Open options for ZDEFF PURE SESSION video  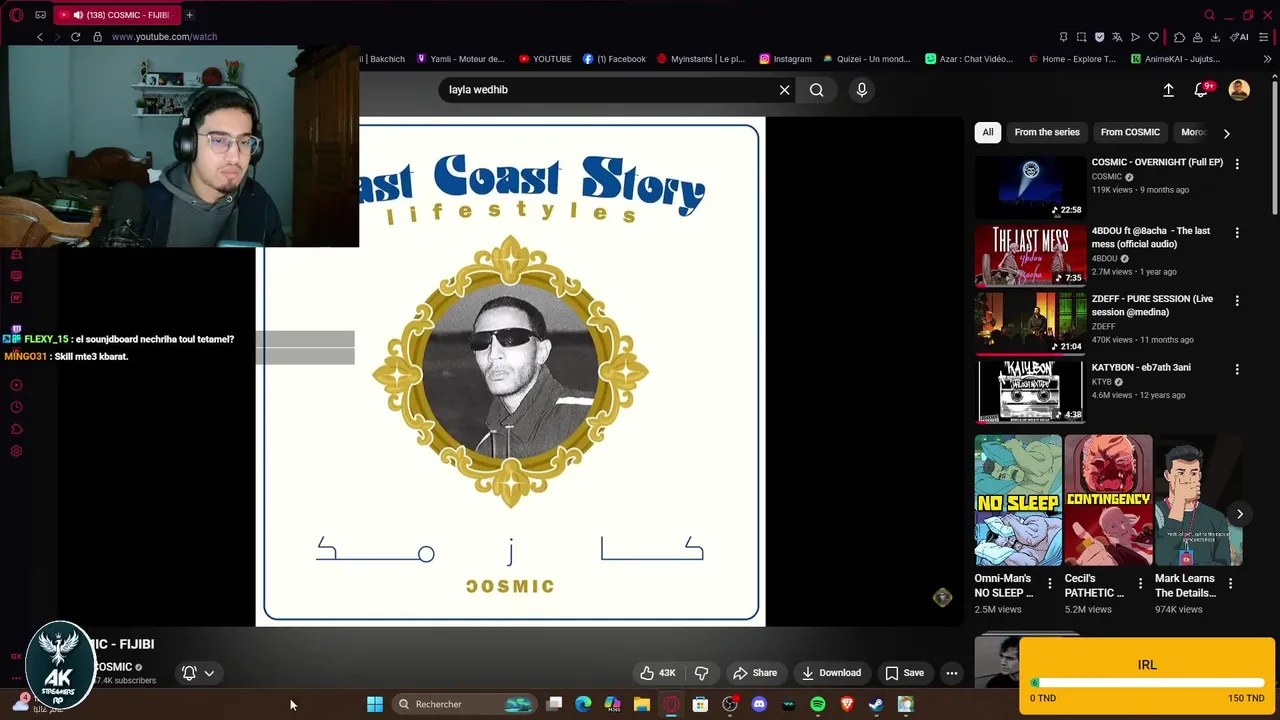point(1237,301)
